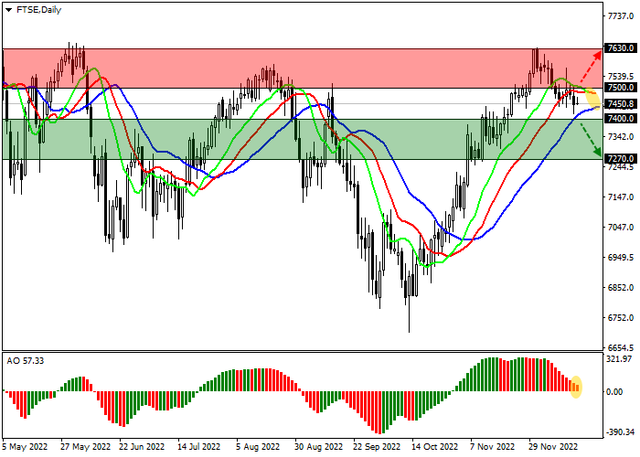Image resolution: width=640 pixels, height=457 pixels.
Task: Click the -390.34 oscillator scale value
Action: click(x=620, y=432)
